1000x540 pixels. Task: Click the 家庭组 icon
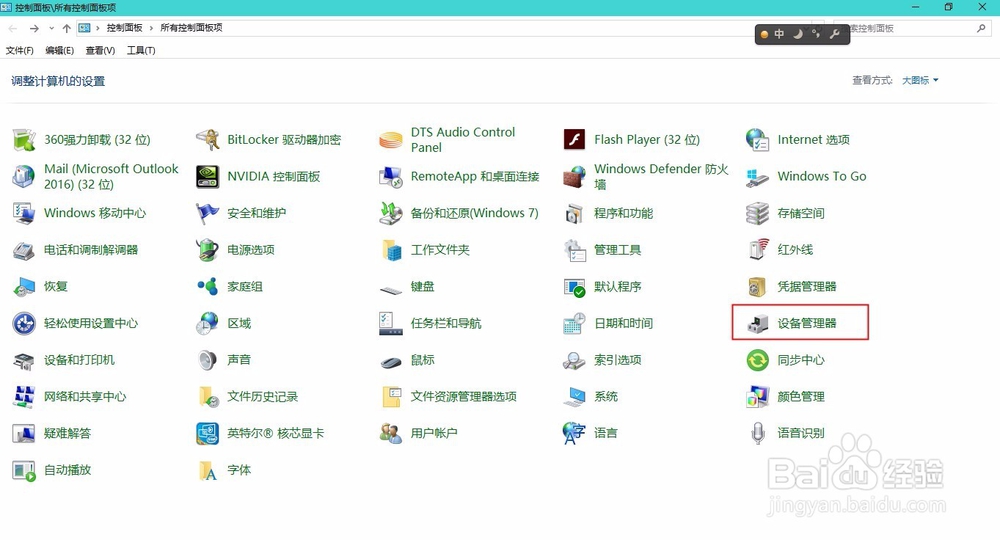pos(208,287)
